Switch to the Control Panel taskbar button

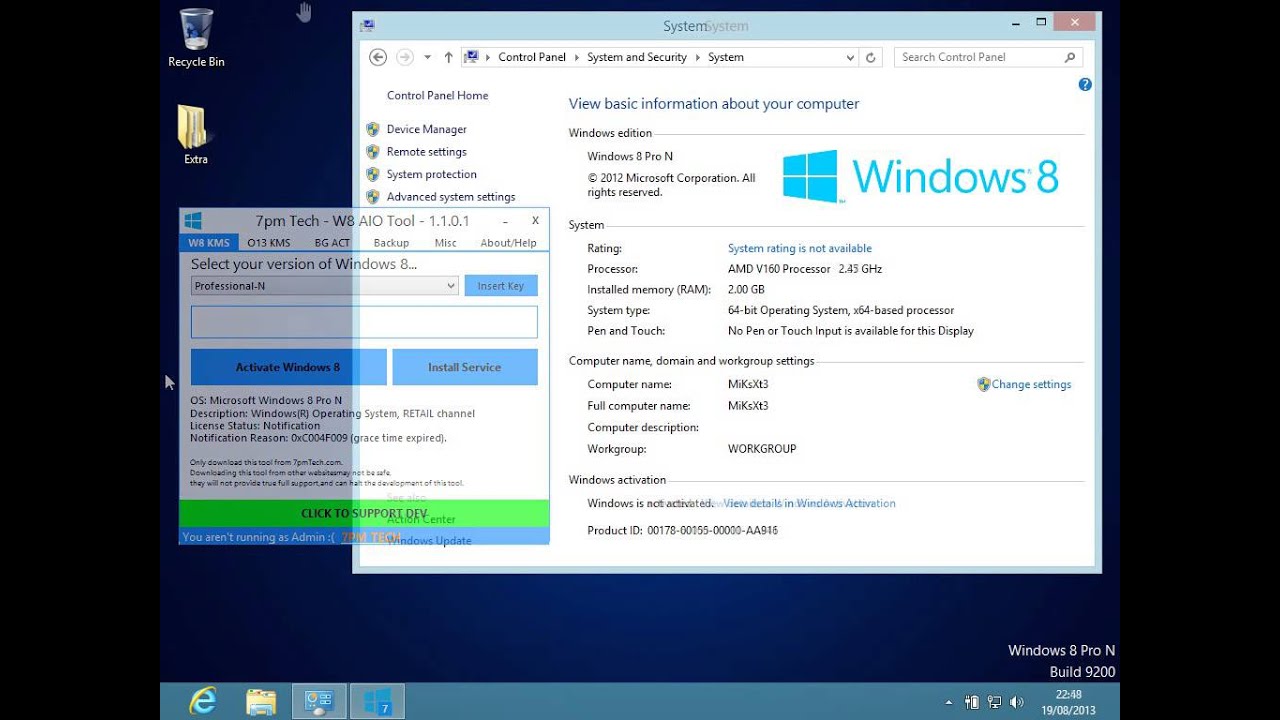319,701
